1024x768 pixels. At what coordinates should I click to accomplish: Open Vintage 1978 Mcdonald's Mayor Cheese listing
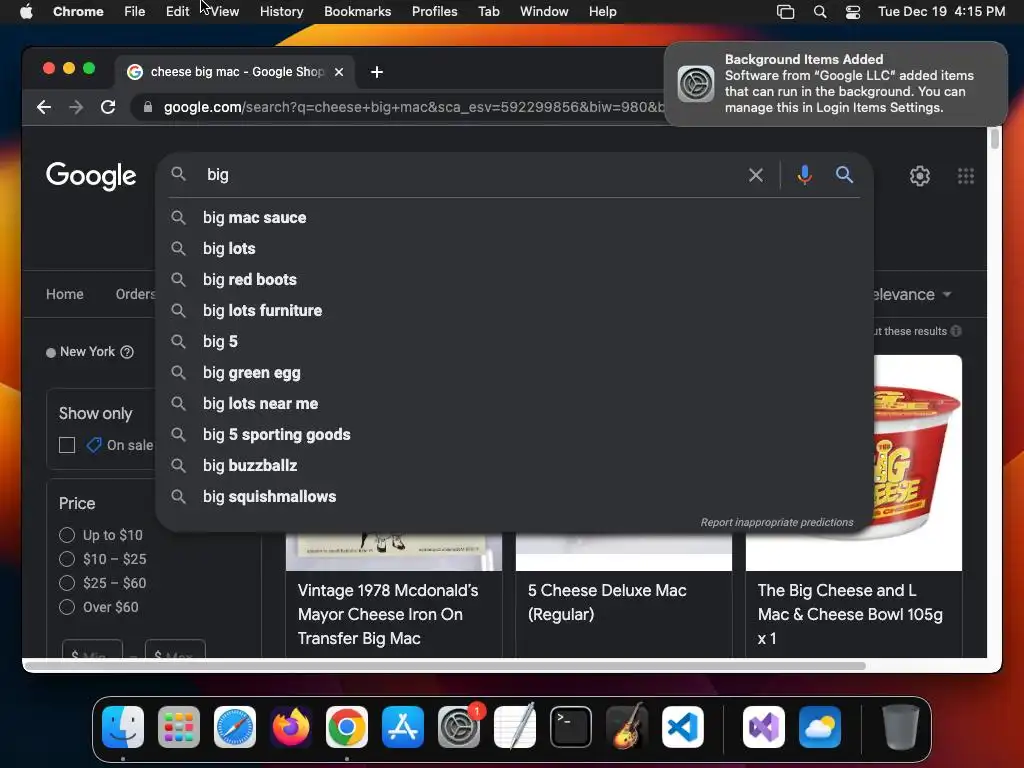[388, 615]
